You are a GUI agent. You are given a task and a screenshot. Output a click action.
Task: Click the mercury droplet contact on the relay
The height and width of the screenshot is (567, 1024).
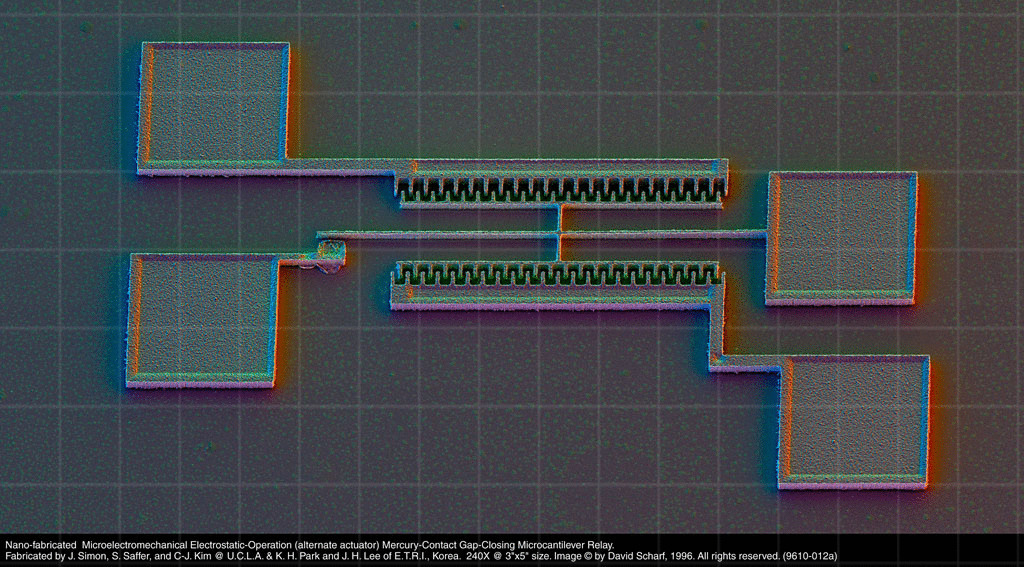[x=330, y=256]
